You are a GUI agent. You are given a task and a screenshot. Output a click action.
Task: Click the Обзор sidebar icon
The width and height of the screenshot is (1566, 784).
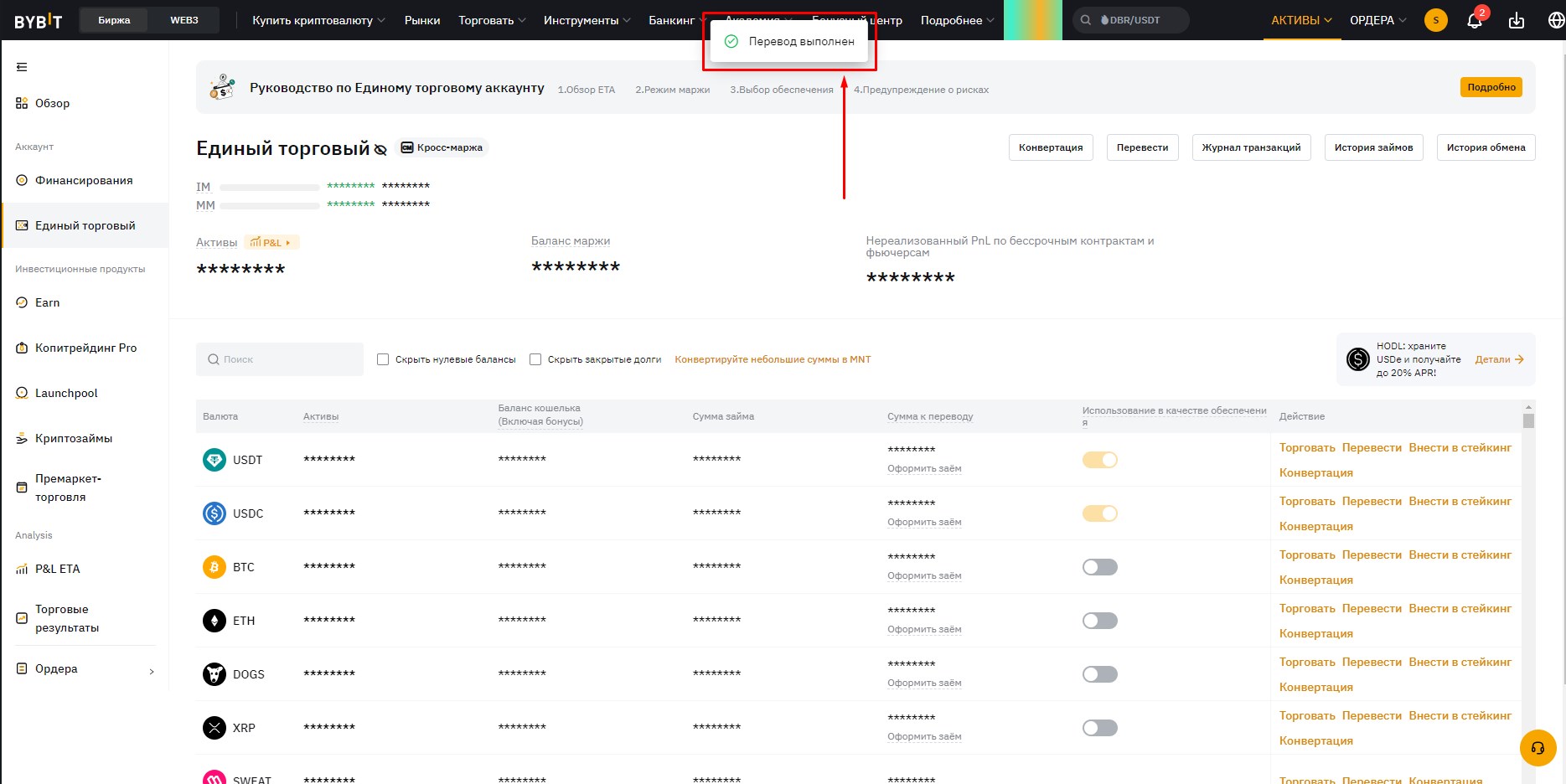(x=22, y=103)
